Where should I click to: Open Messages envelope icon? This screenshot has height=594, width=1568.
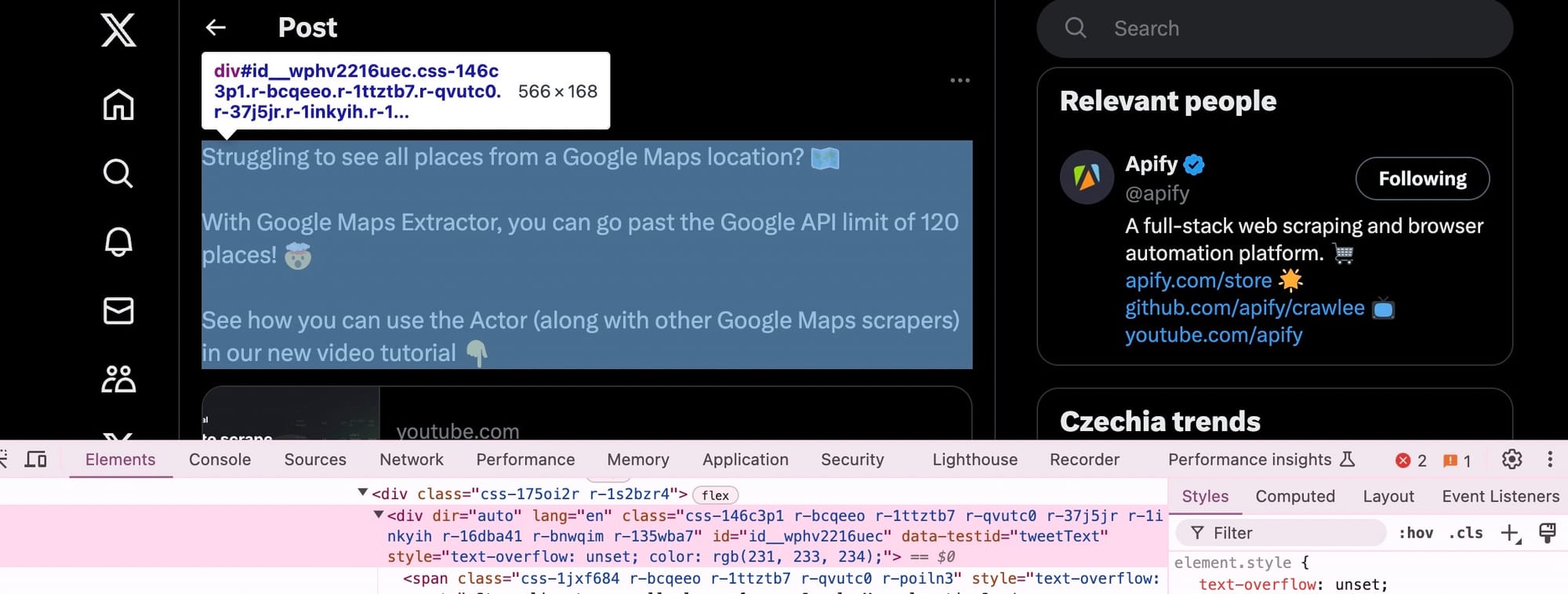pos(118,310)
